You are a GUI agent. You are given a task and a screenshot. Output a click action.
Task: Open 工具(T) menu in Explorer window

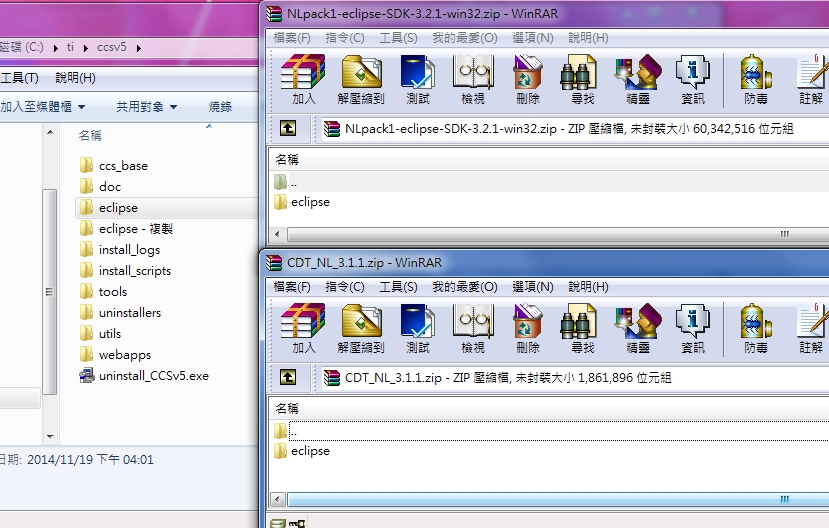click(x=20, y=78)
